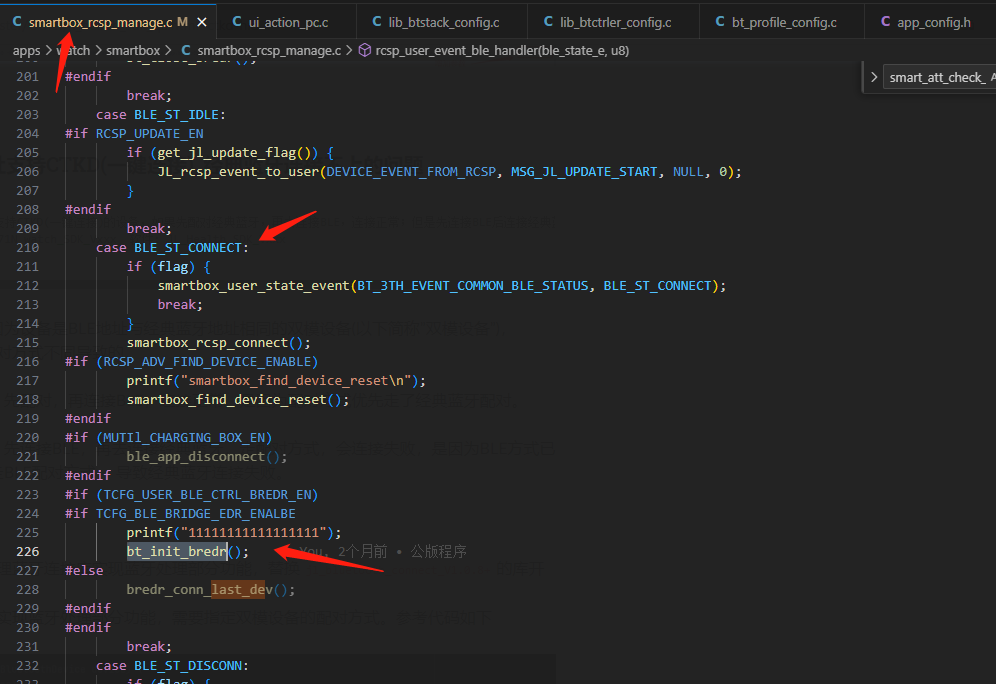Viewport: 996px width, 684px height.
Task: Click the bt_init_bredr call on line 226
Action: coord(187,552)
